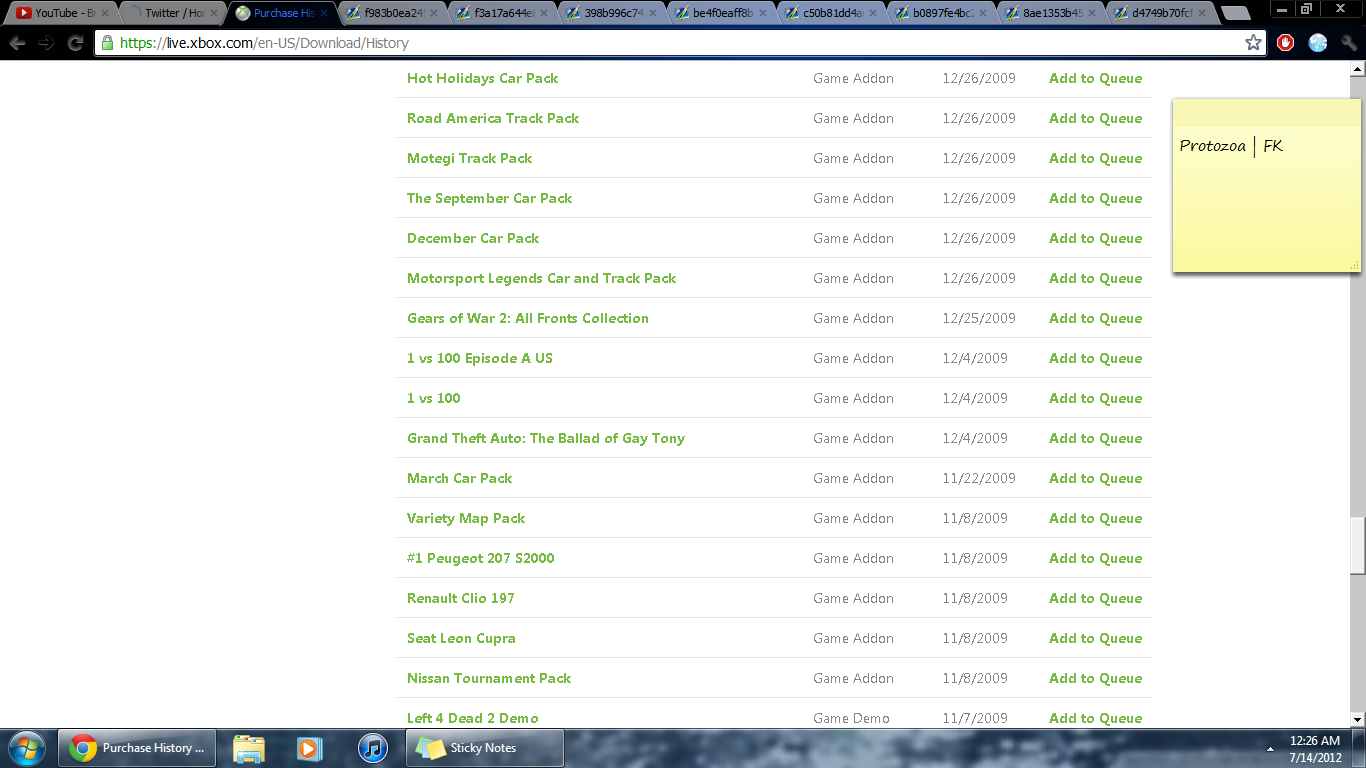This screenshot has width=1366, height=768.
Task: Reload the page with the refresh icon
Action: (75, 43)
